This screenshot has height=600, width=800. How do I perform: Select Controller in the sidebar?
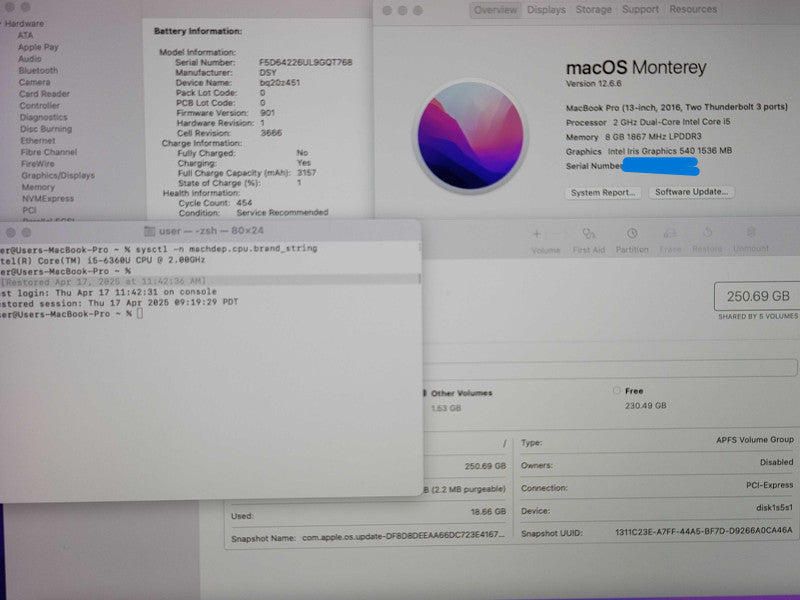[x=40, y=106]
